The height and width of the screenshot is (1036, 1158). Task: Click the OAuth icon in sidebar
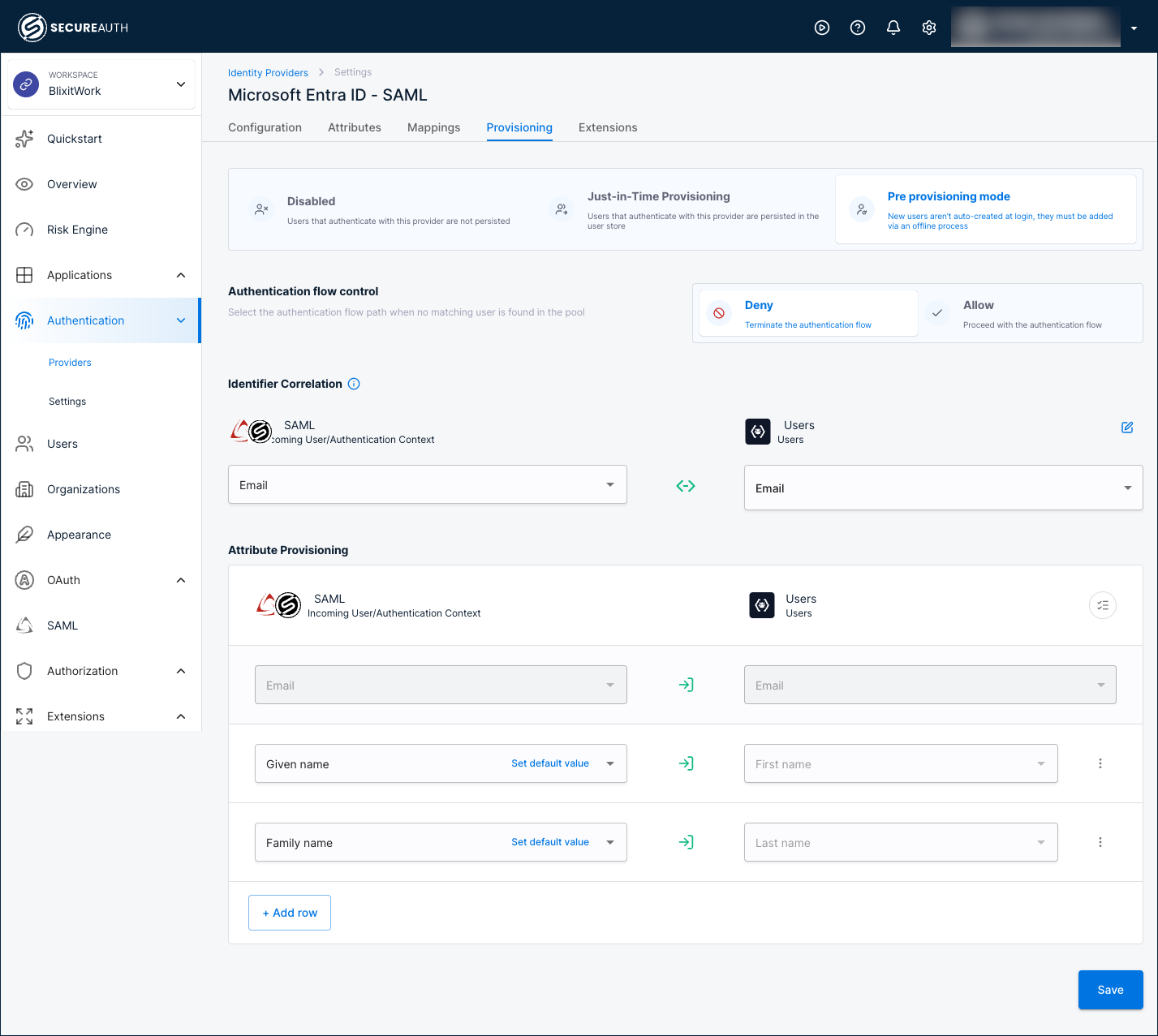[24, 580]
